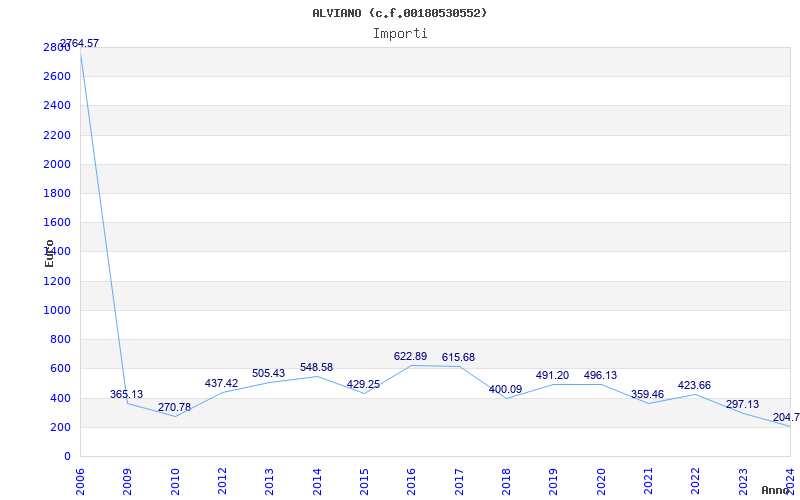Click the y-axis value 600
Image resolution: width=800 pixels, height=500 pixels.
[x=60, y=368]
